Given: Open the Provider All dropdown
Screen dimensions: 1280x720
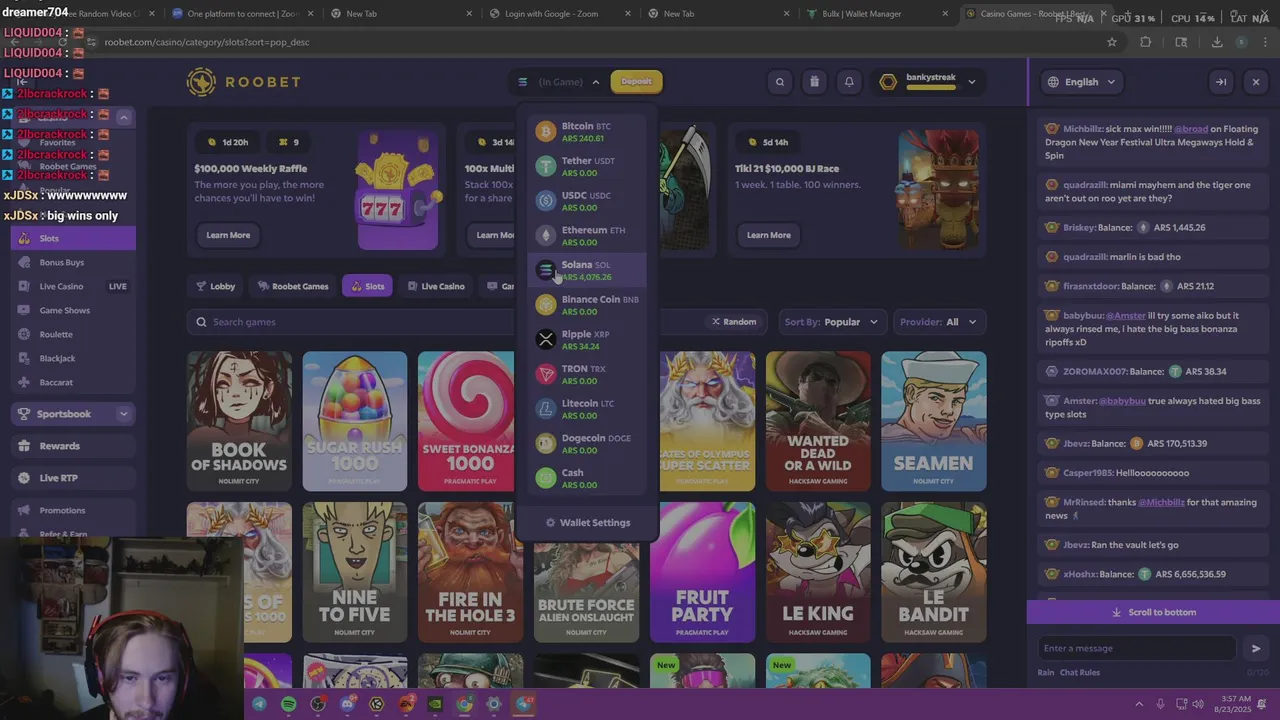Looking at the screenshot, I should (938, 322).
